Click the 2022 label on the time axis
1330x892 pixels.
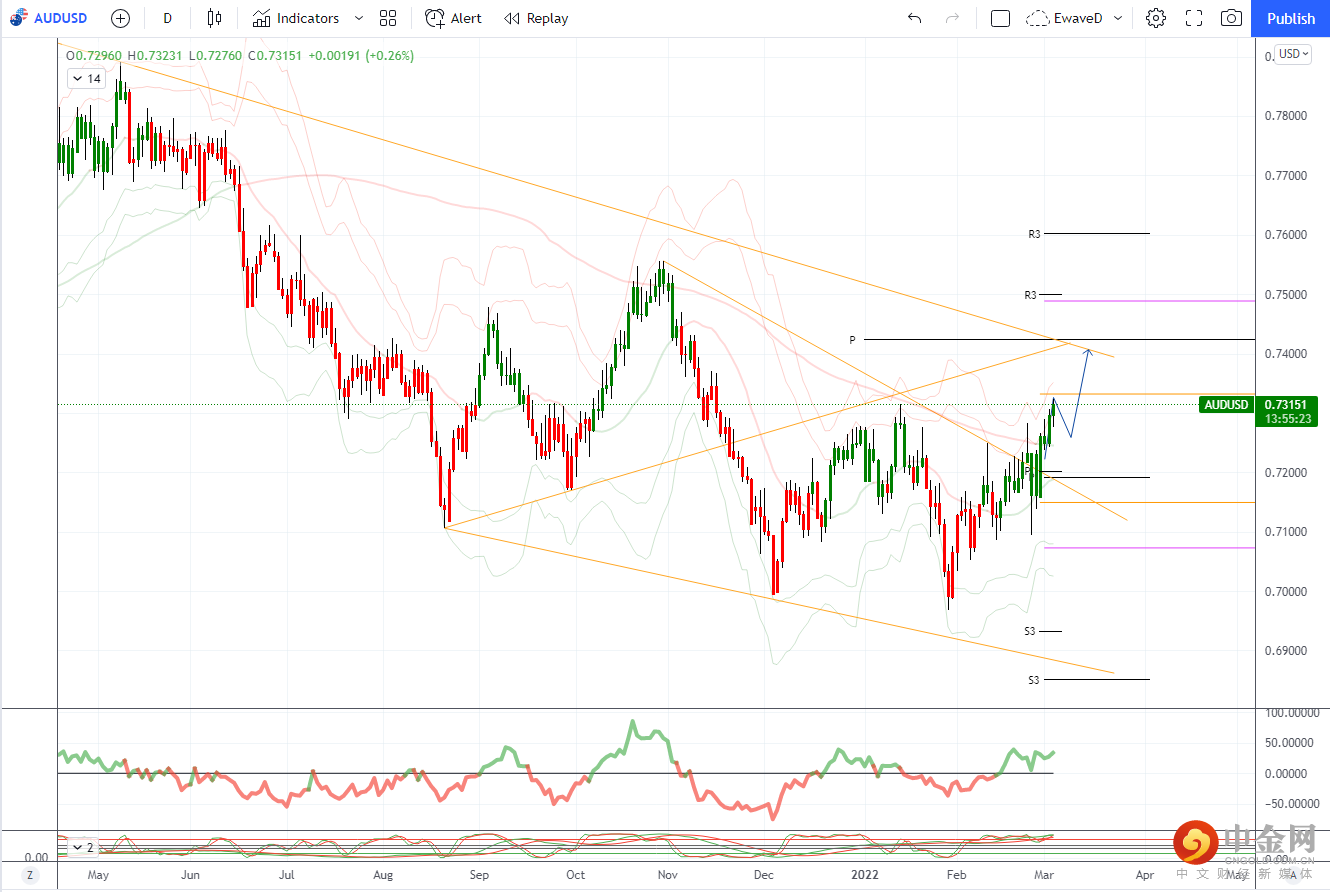(x=864, y=875)
